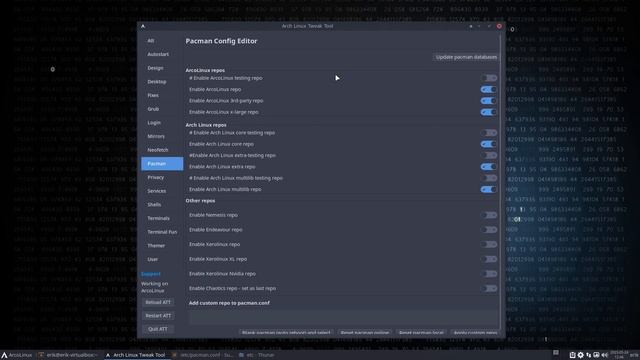Toggle Enable Arch Linux core repo switch
640x360 pixels.
click(489, 144)
